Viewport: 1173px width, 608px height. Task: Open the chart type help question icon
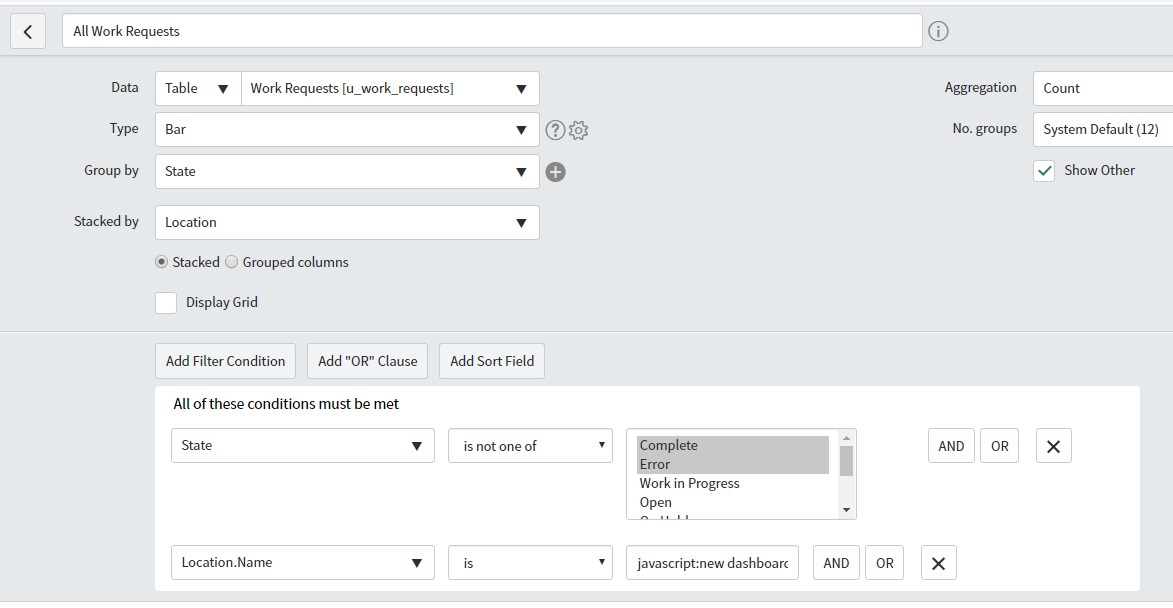tap(554, 130)
